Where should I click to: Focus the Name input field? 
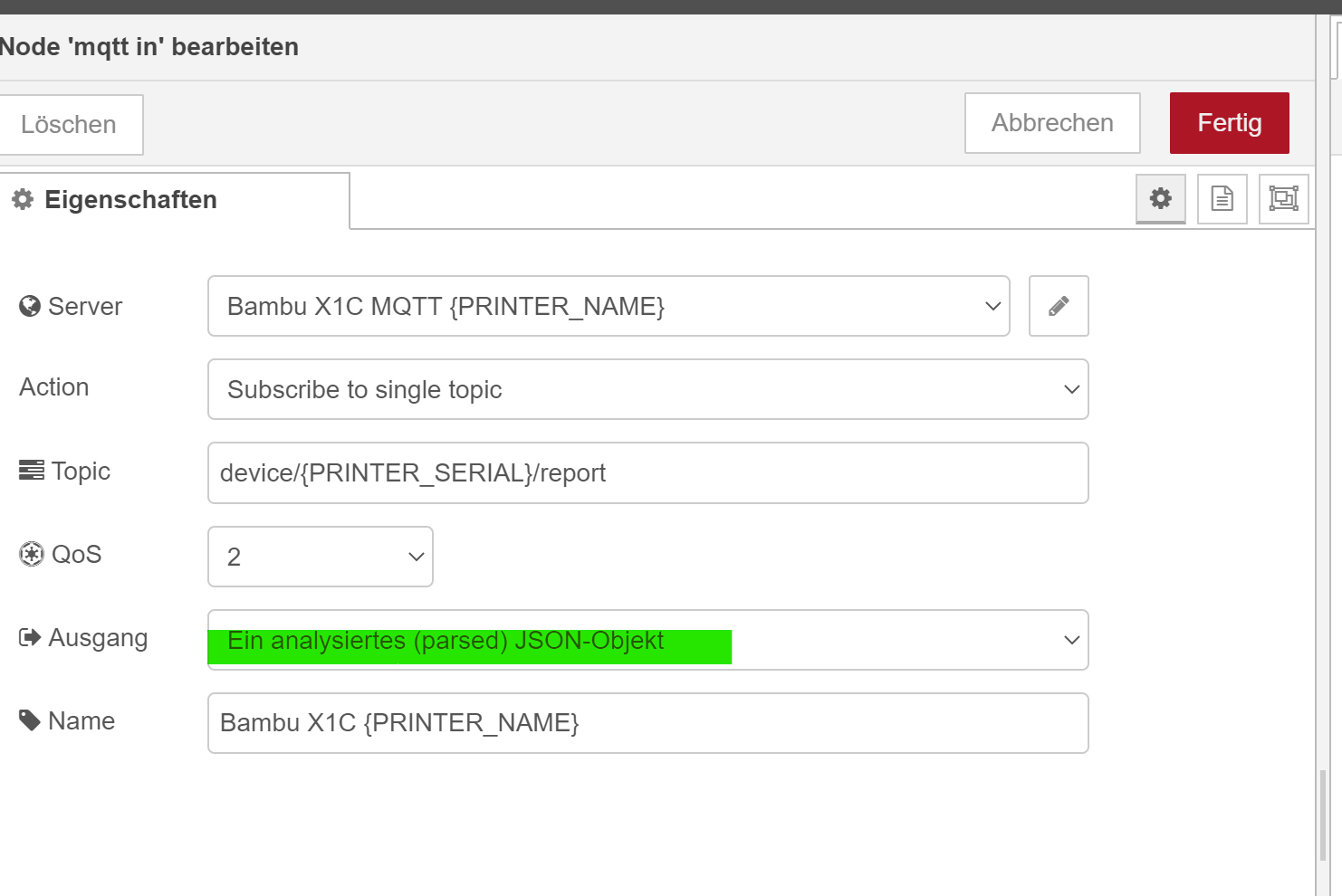tap(648, 723)
